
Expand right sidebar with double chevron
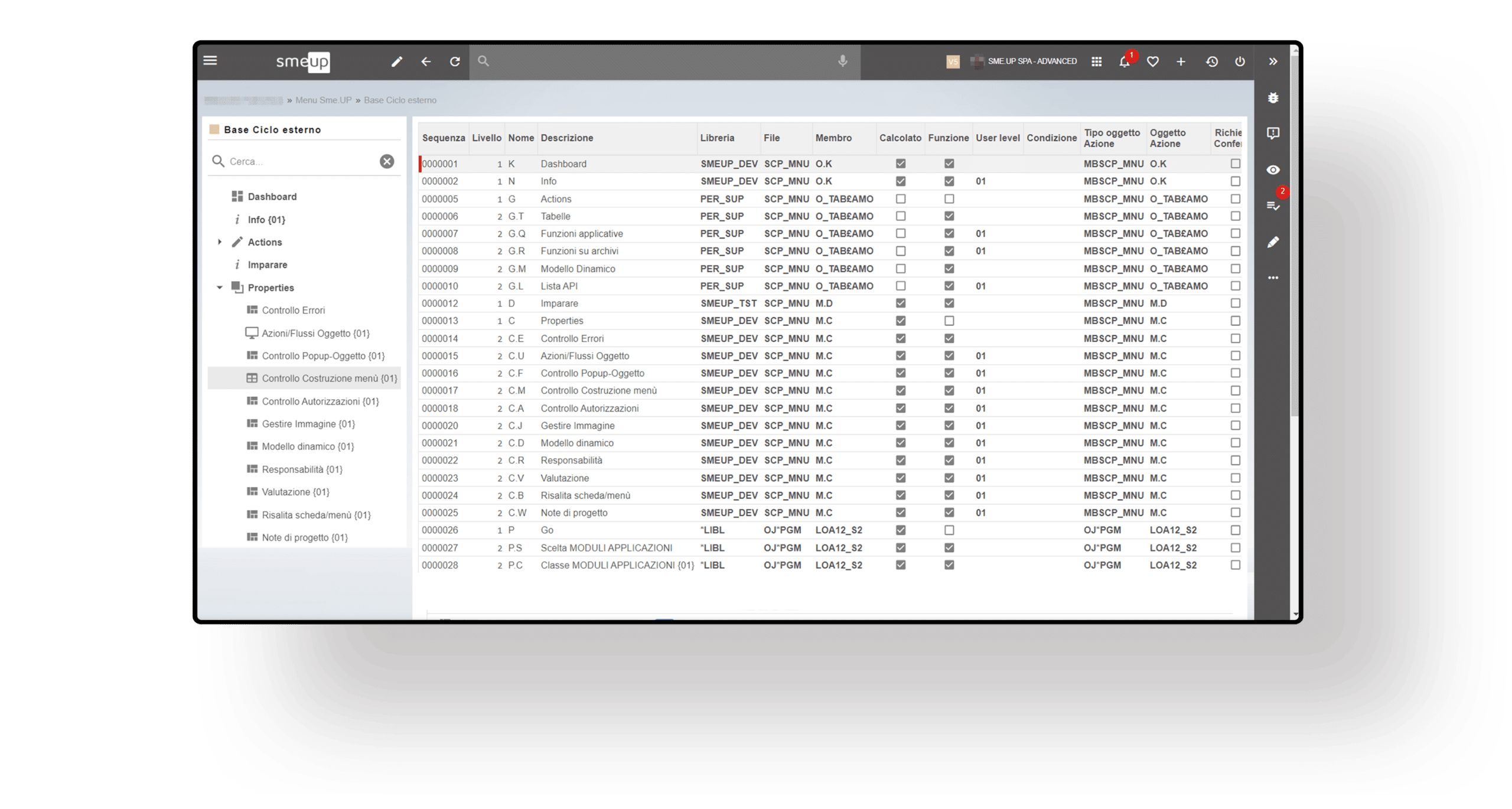point(1273,61)
